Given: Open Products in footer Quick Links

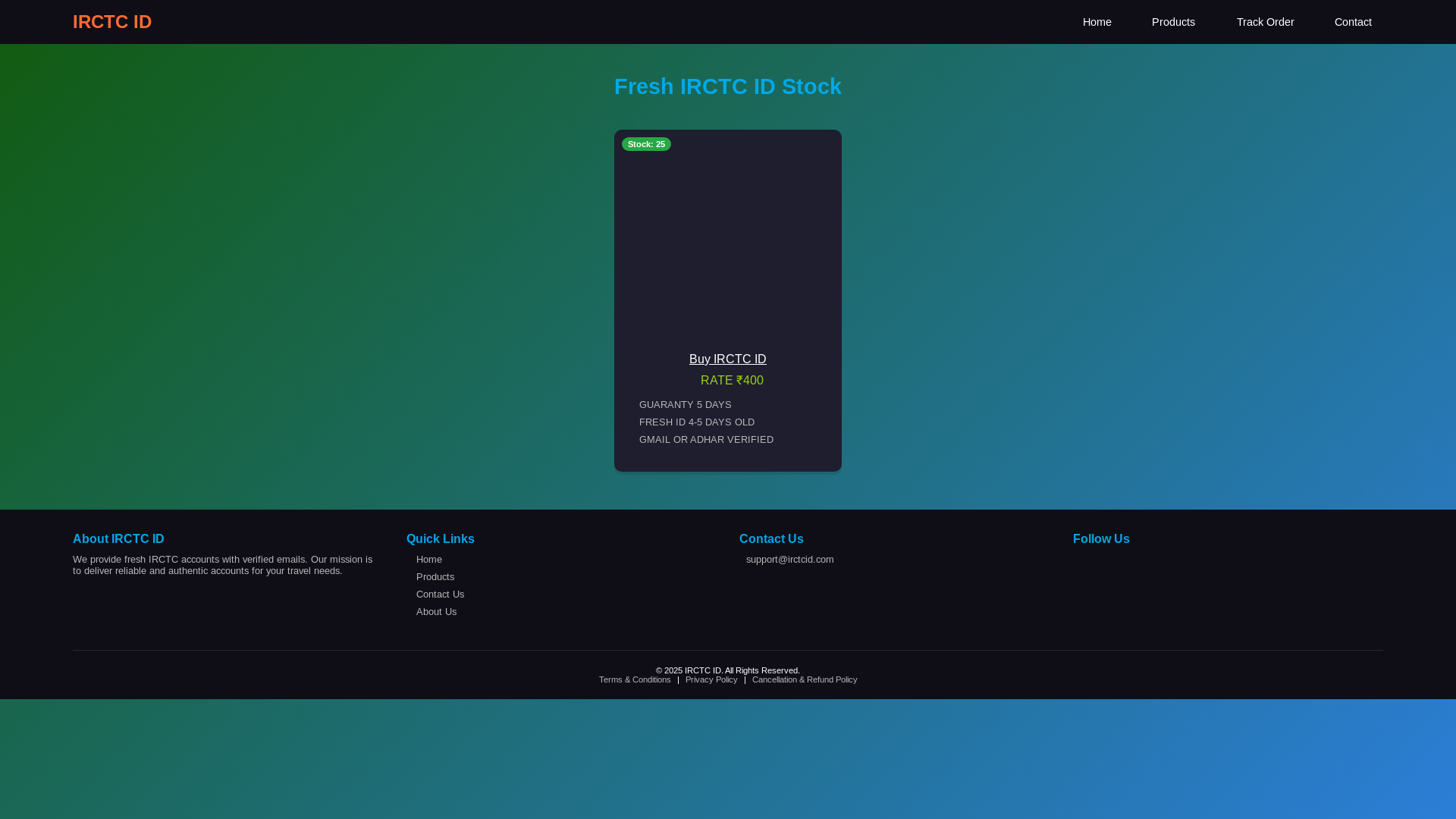Looking at the screenshot, I should pyautogui.click(x=435, y=577).
